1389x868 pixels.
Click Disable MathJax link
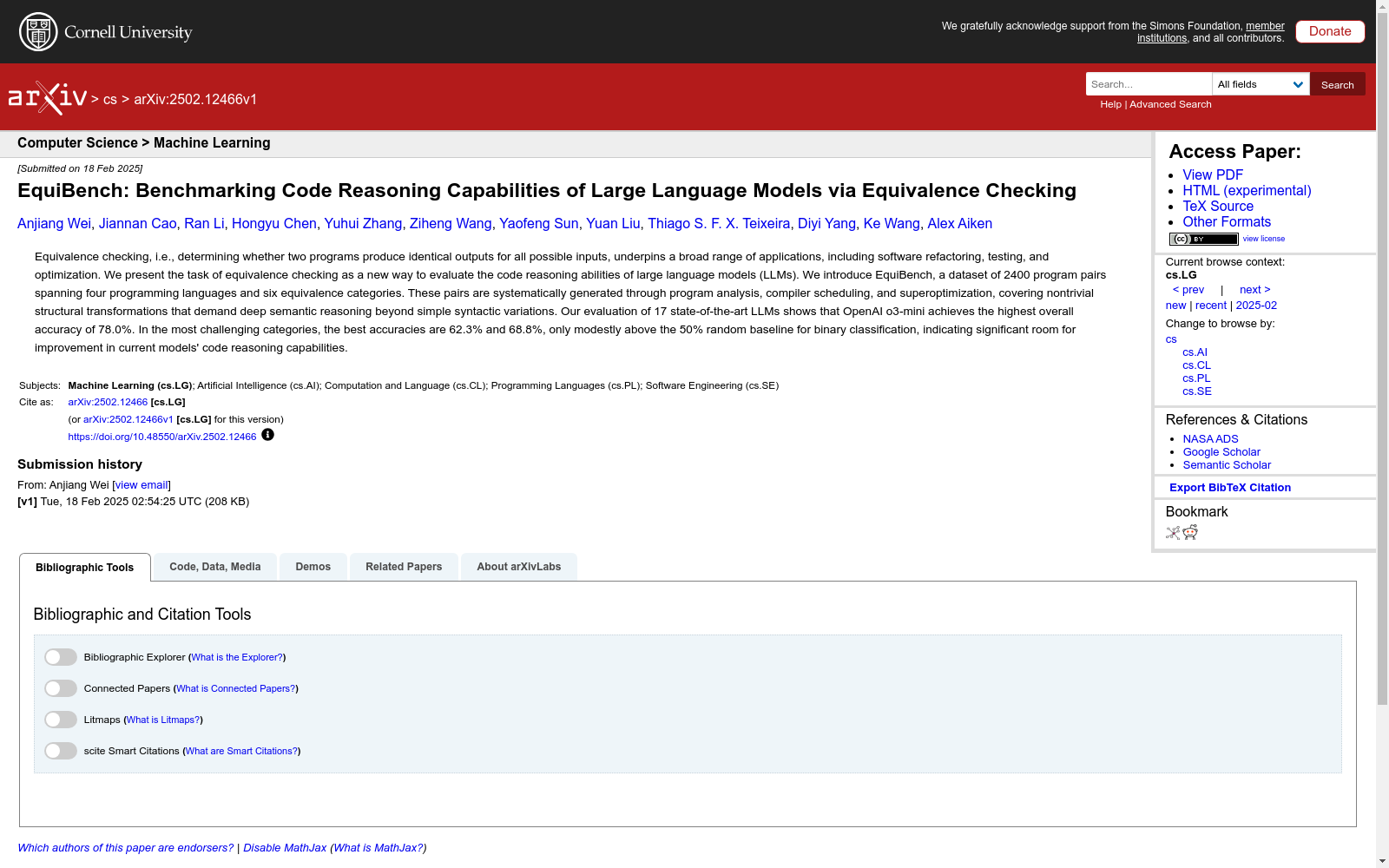pos(285,848)
